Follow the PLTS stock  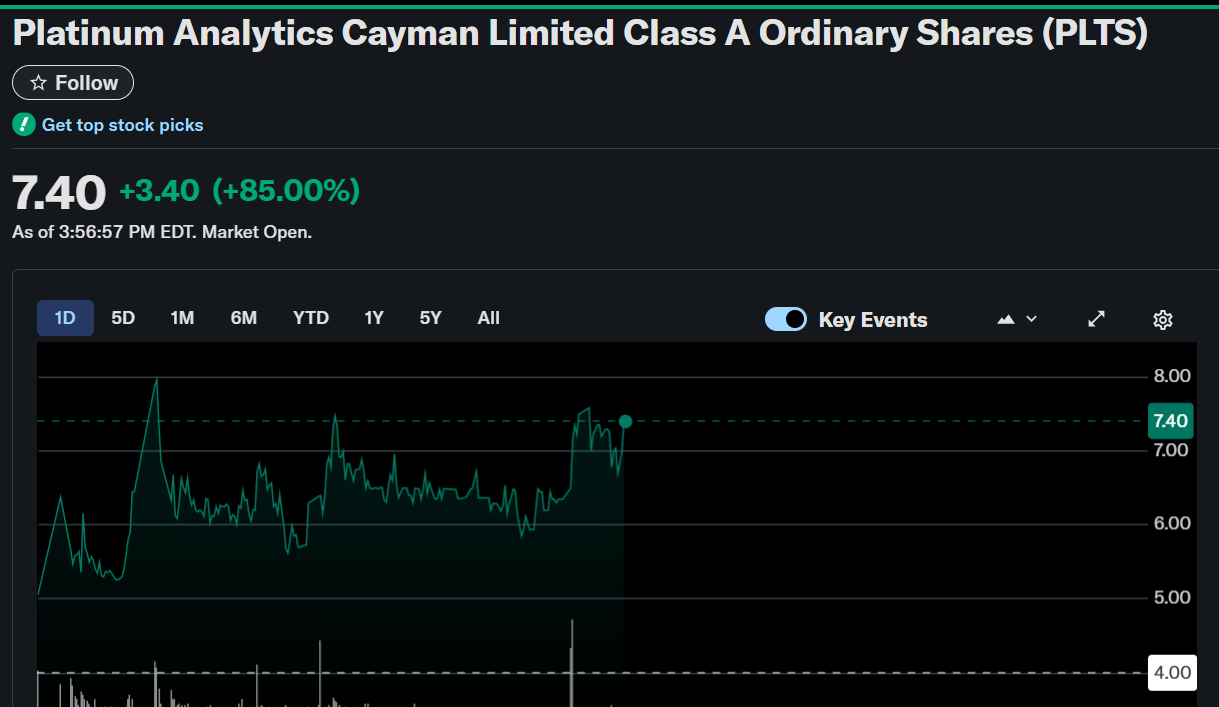pos(73,83)
